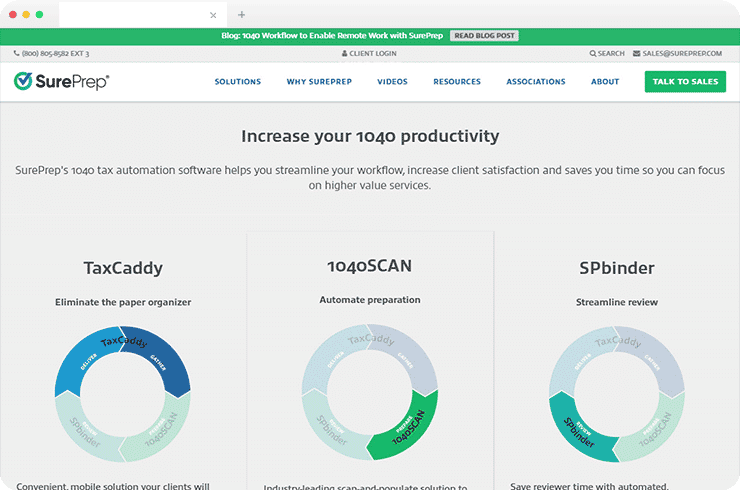The image size is (740, 490).
Task: Open the About menu
Action: 605,82
